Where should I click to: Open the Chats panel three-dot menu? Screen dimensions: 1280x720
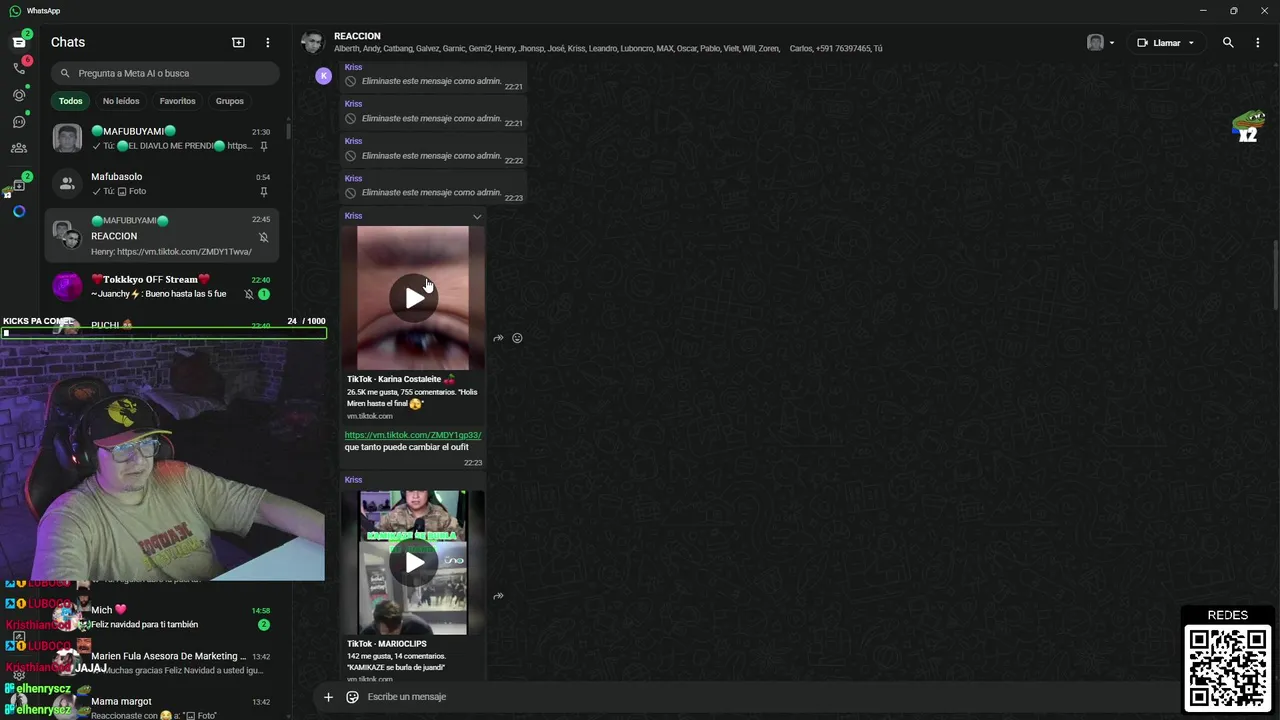(x=267, y=42)
